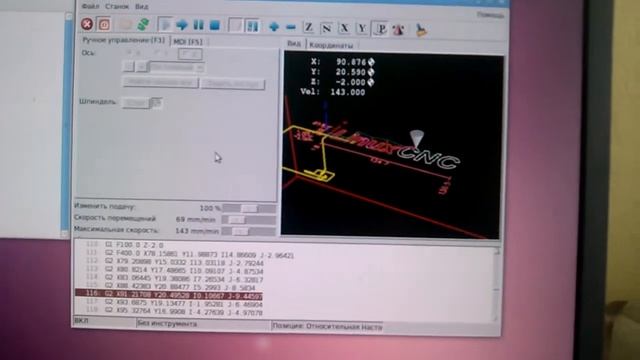Click the Позиция: Относительная status field

pos(328,327)
